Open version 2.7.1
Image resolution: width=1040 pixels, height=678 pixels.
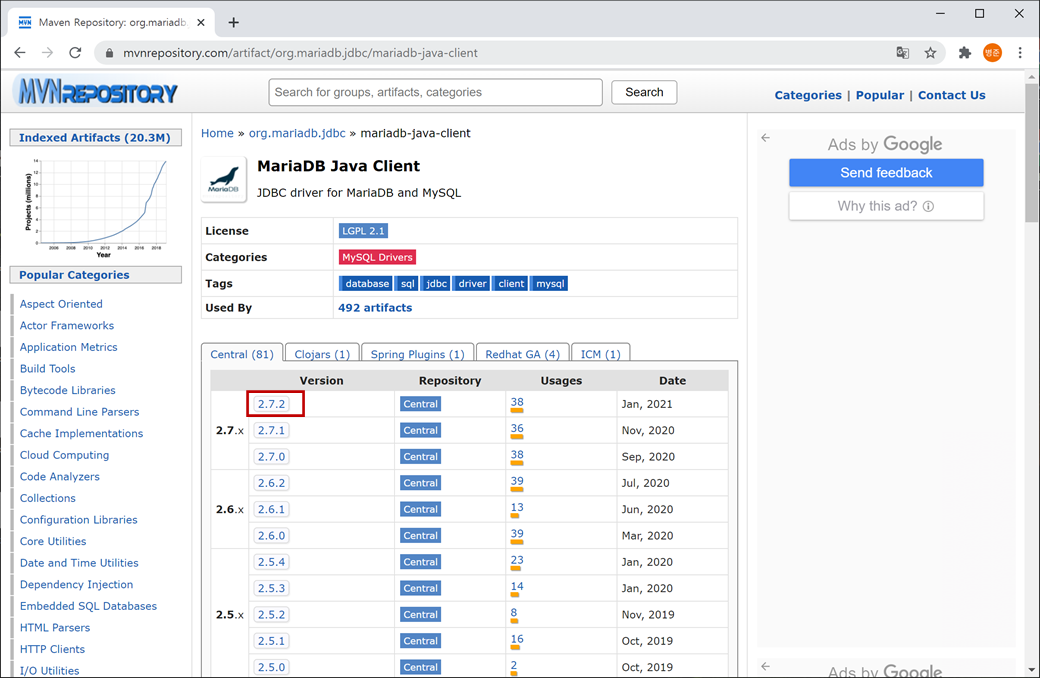coord(271,431)
